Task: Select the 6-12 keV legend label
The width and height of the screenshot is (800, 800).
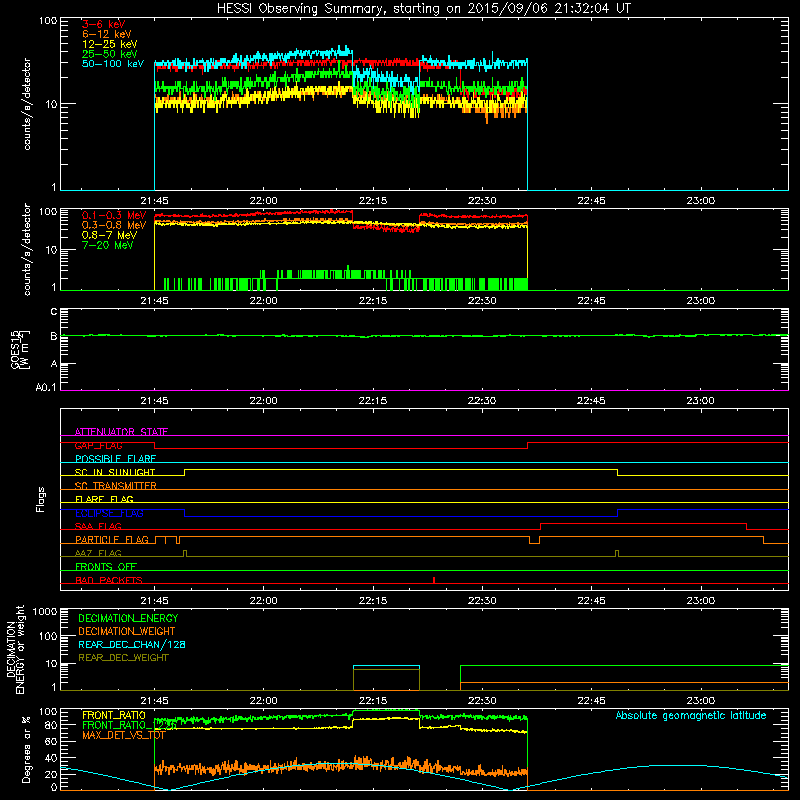Action: pos(107,34)
